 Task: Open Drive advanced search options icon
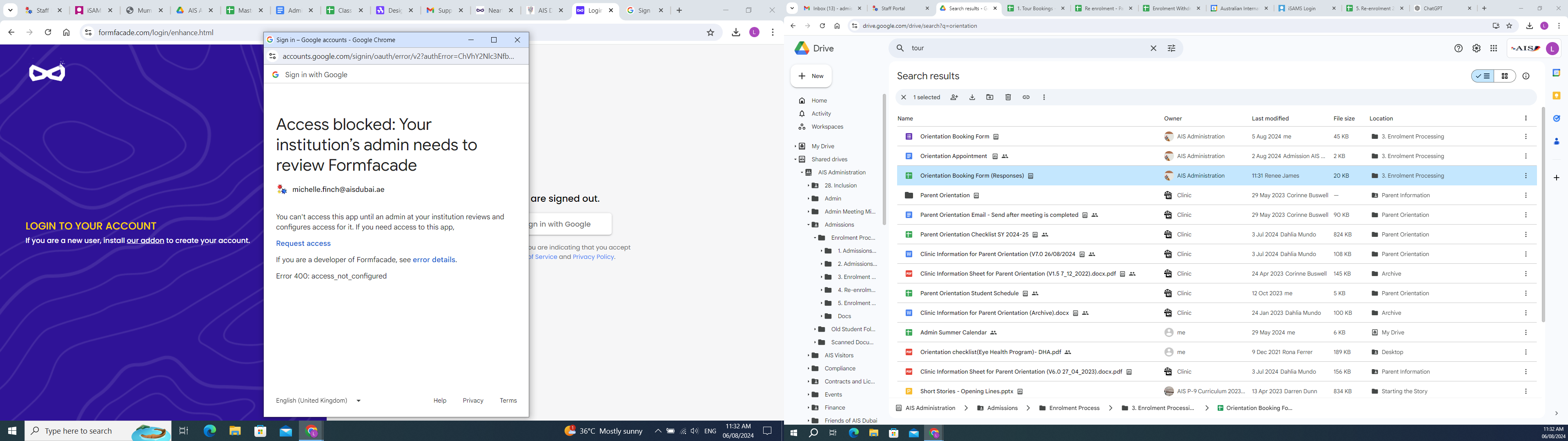point(1171,48)
